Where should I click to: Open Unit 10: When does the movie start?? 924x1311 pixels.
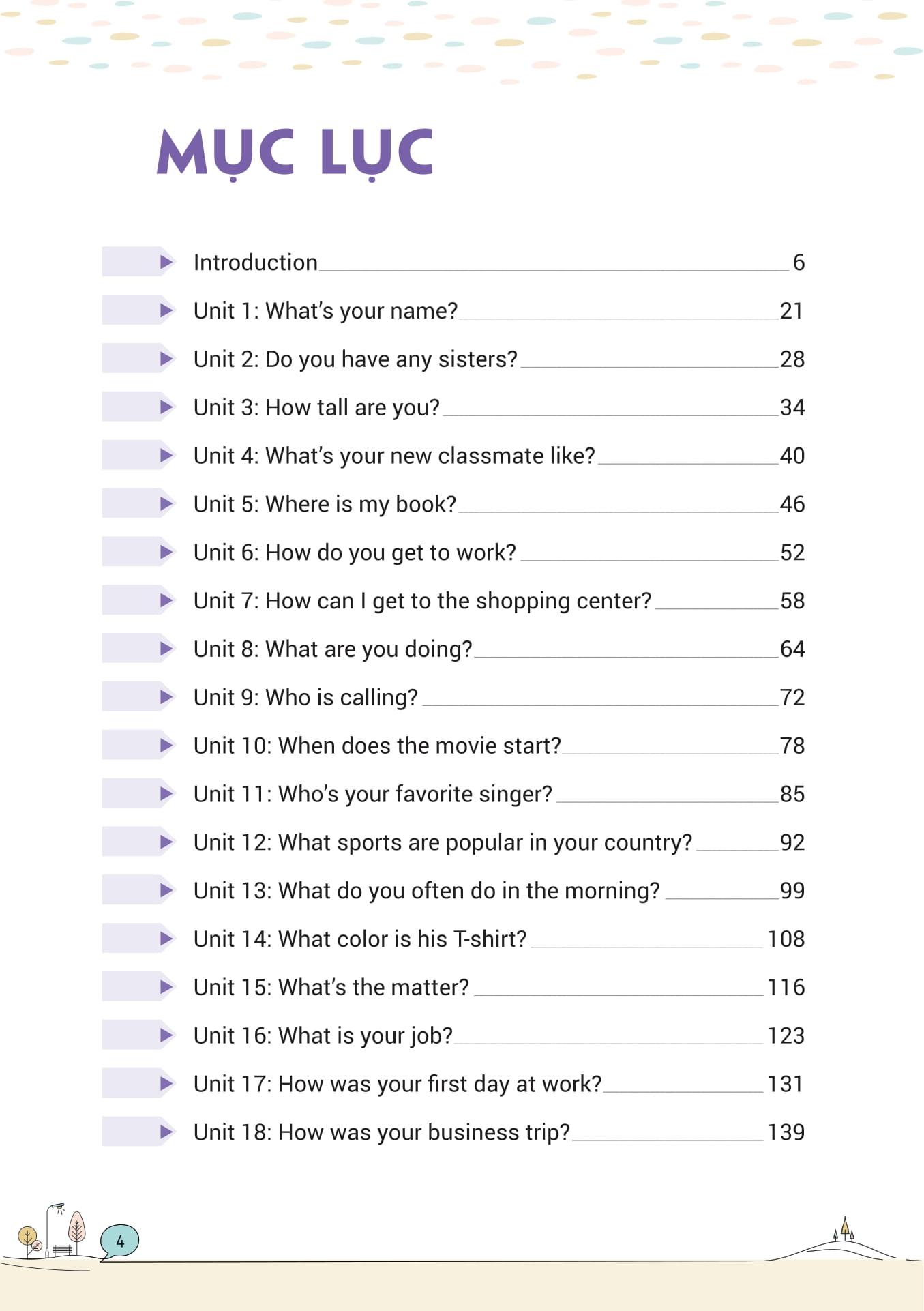(377, 746)
